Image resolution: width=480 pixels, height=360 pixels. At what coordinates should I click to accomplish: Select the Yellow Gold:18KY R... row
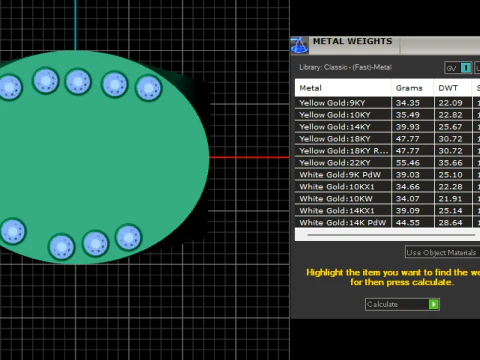[x=387, y=151]
